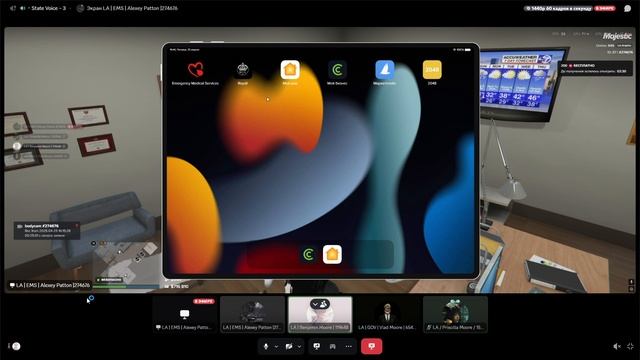Click the 1440p 60 fps stream quality badge

(x=558, y=8)
